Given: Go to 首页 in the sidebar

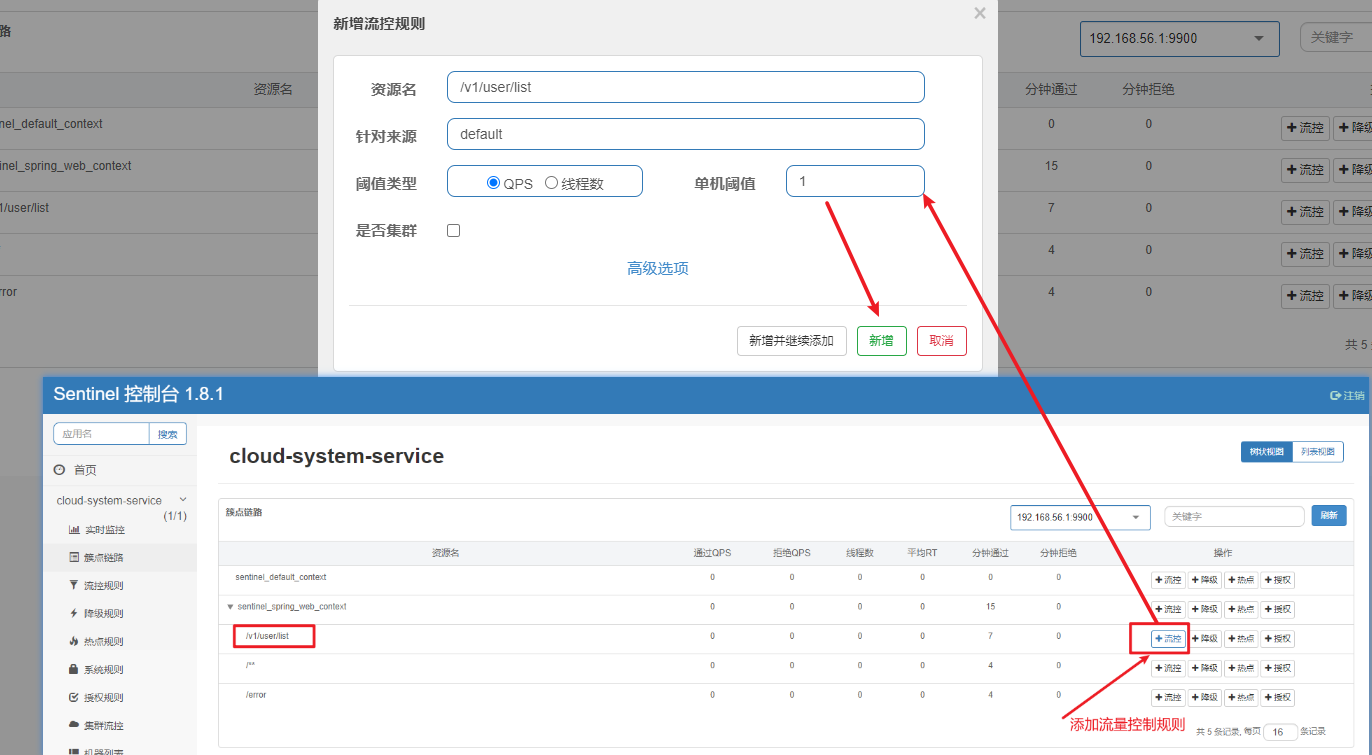Looking at the screenshot, I should 85,470.
